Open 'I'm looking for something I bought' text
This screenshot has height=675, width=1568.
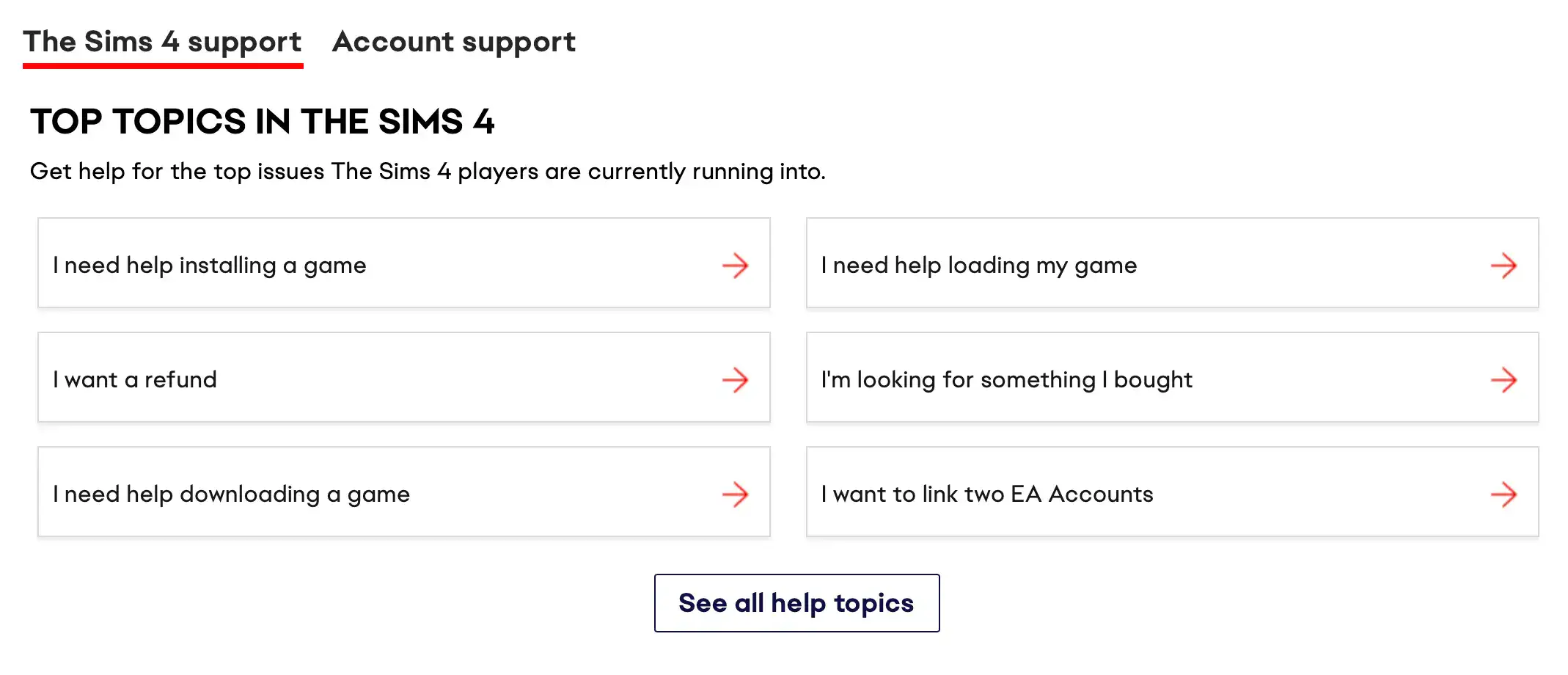pyautogui.click(x=1007, y=380)
